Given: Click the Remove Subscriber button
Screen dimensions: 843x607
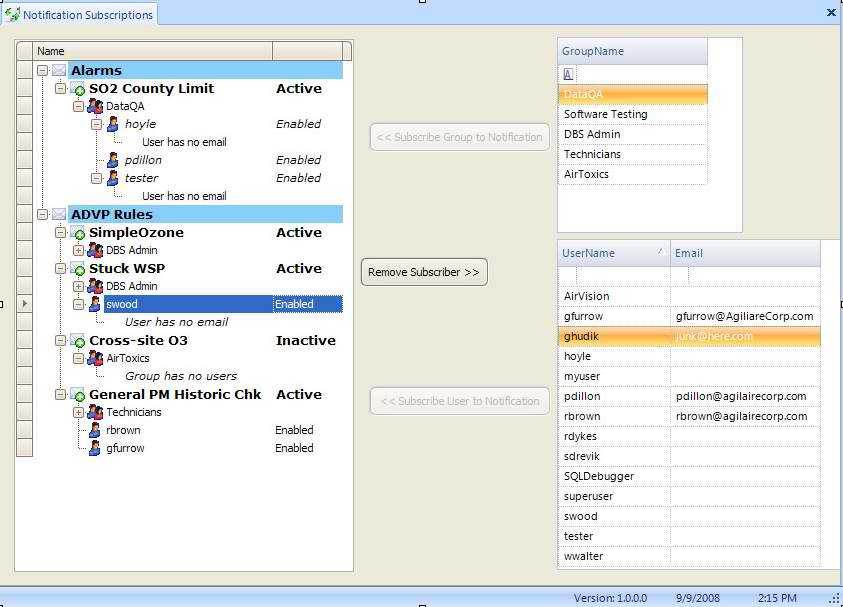Looking at the screenshot, I should tap(424, 272).
